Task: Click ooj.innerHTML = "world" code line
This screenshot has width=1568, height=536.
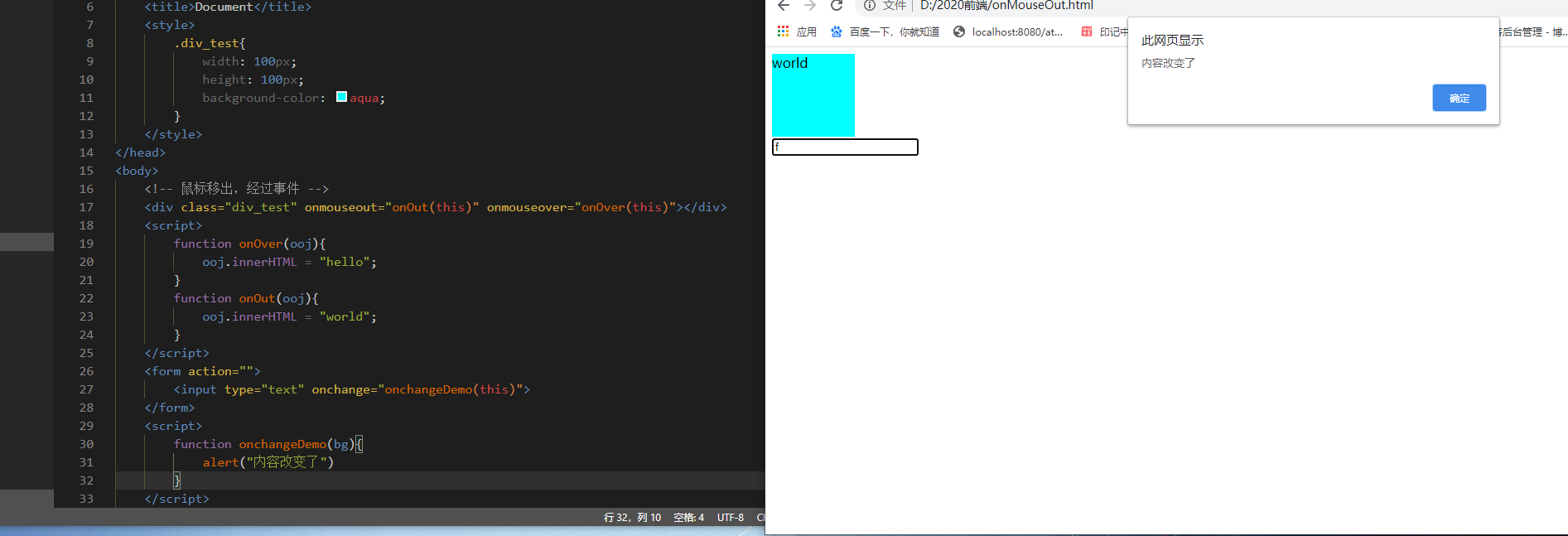Action: pos(289,316)
